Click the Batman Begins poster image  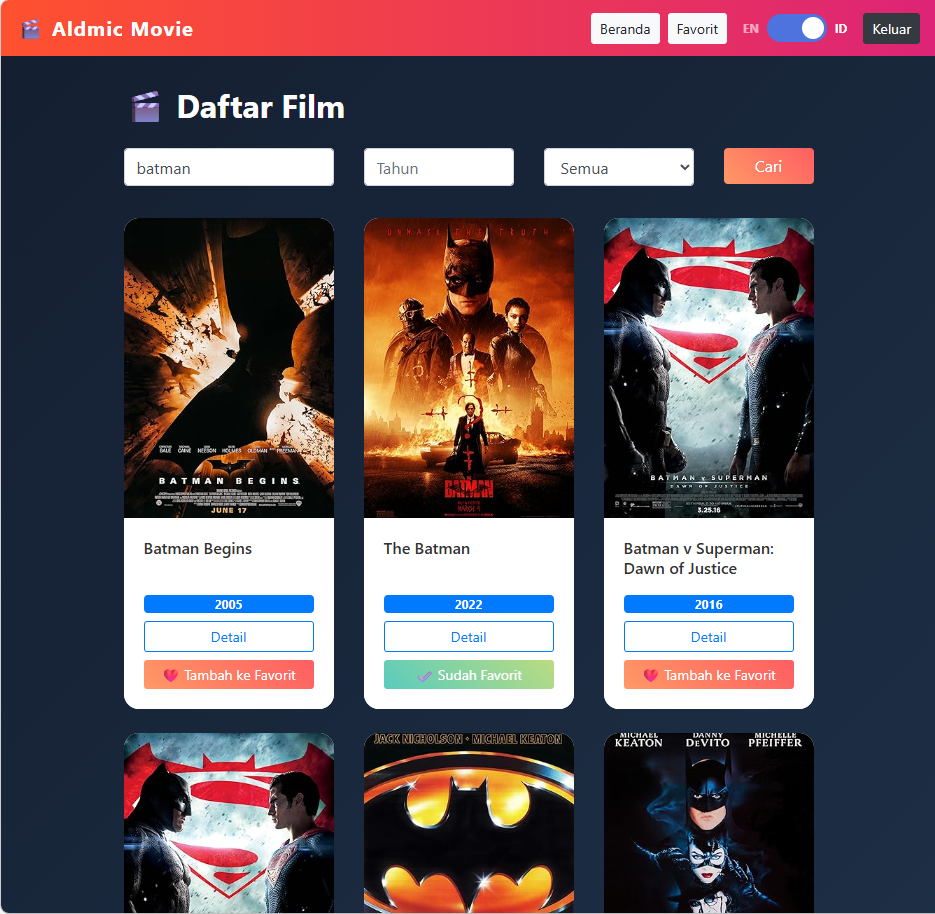229,368
